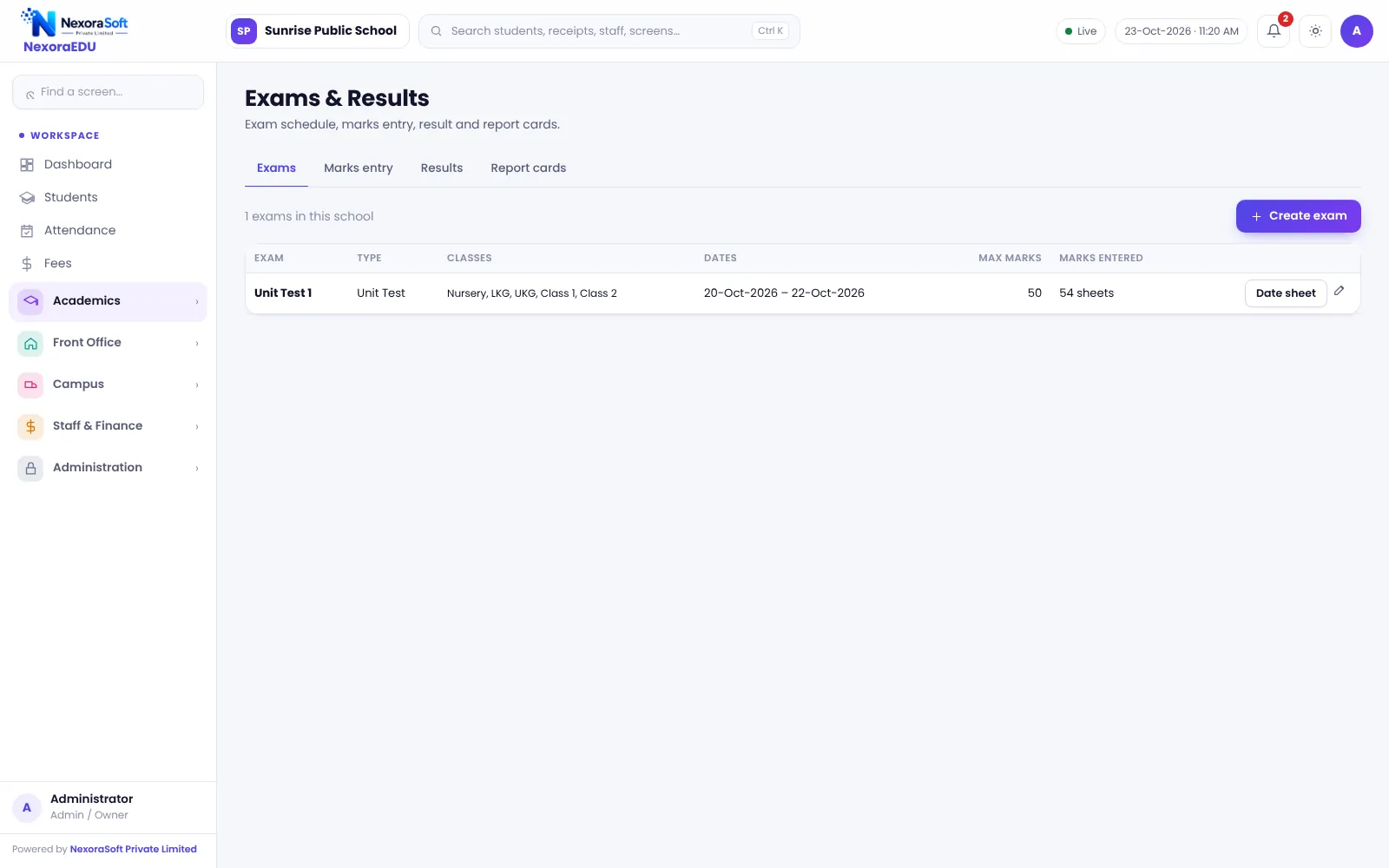Click the Ctrl K shortcut badge
Screen dimensions: 1389x868
click(x=771, y=30)
